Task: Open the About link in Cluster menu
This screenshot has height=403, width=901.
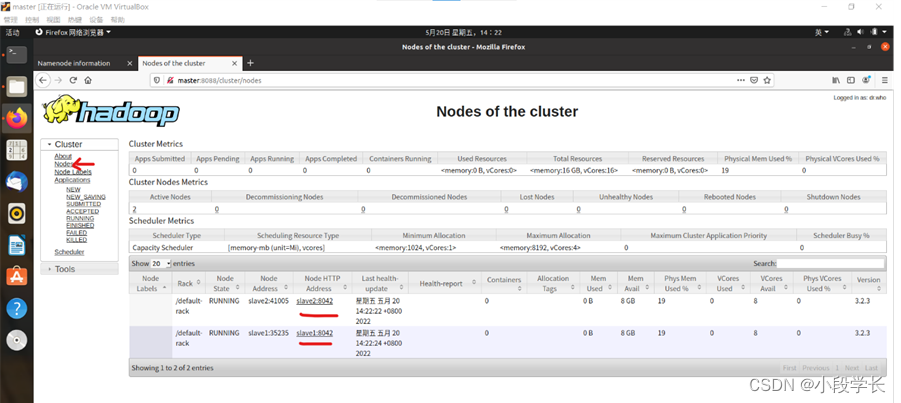Action: [63, 156]
